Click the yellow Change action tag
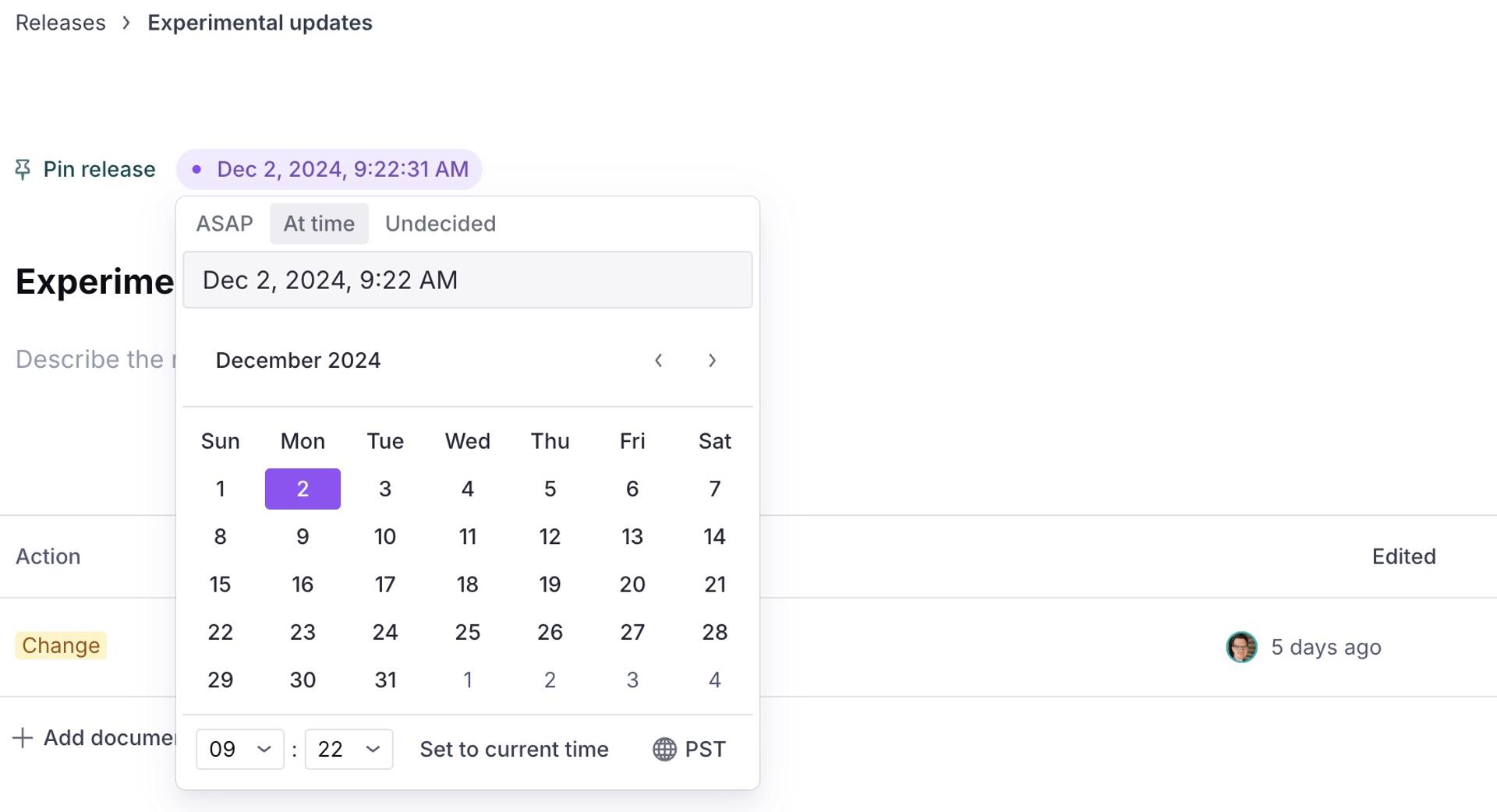This screenshot has height=812, width=1497. pos(61,645)
